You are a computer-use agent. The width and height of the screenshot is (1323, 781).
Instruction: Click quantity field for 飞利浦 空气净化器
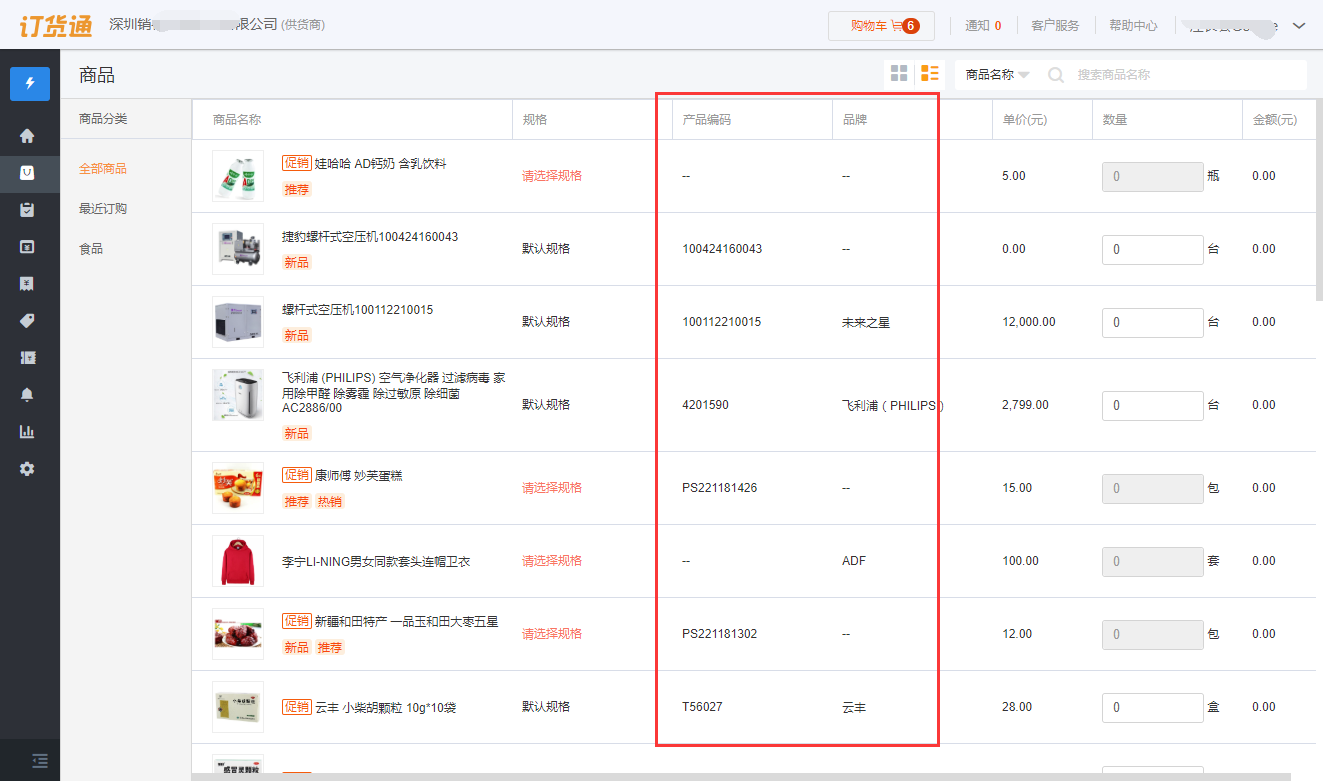(1152, 406)
